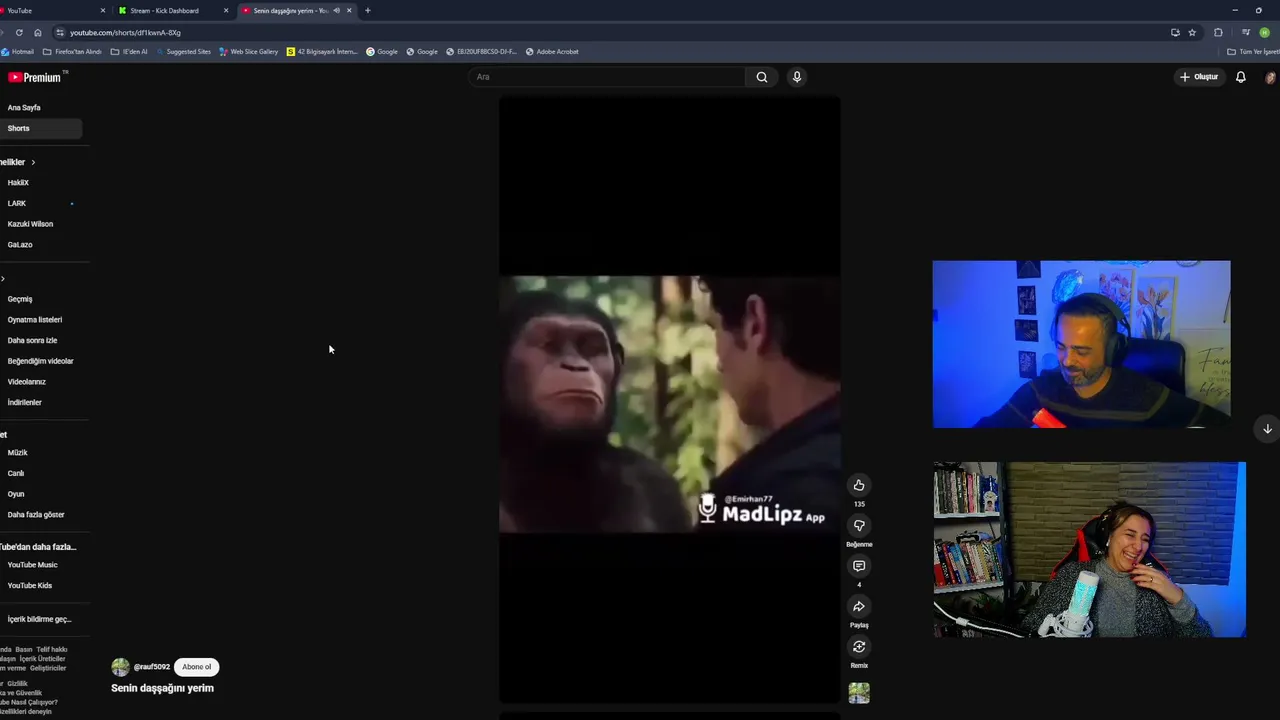Bookmark this page with the star icon
Viewport: 1280px width, 720px height.
(x=1192, y=32)
